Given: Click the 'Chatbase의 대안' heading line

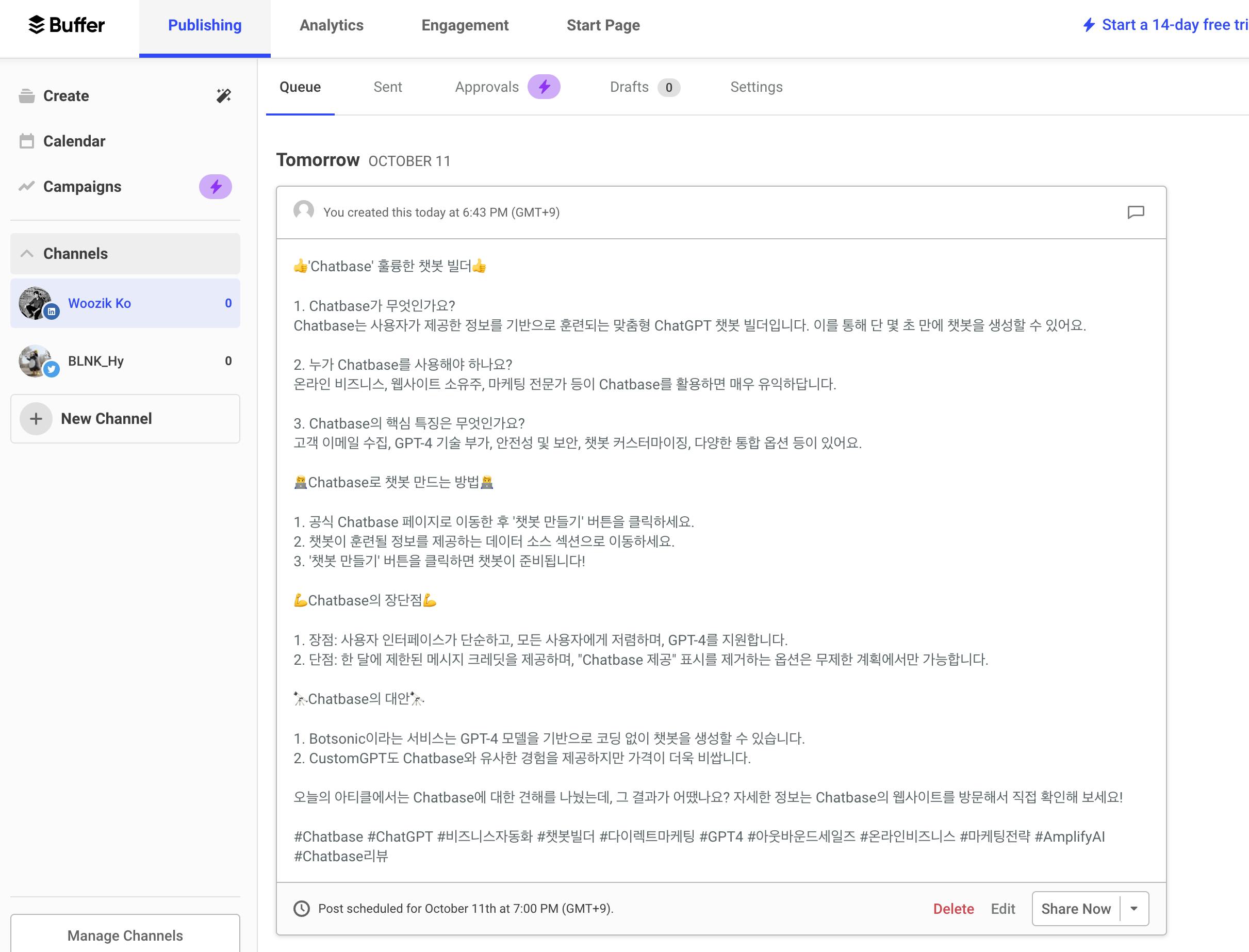Looking at the screenshot, I should tap(359, 699).
